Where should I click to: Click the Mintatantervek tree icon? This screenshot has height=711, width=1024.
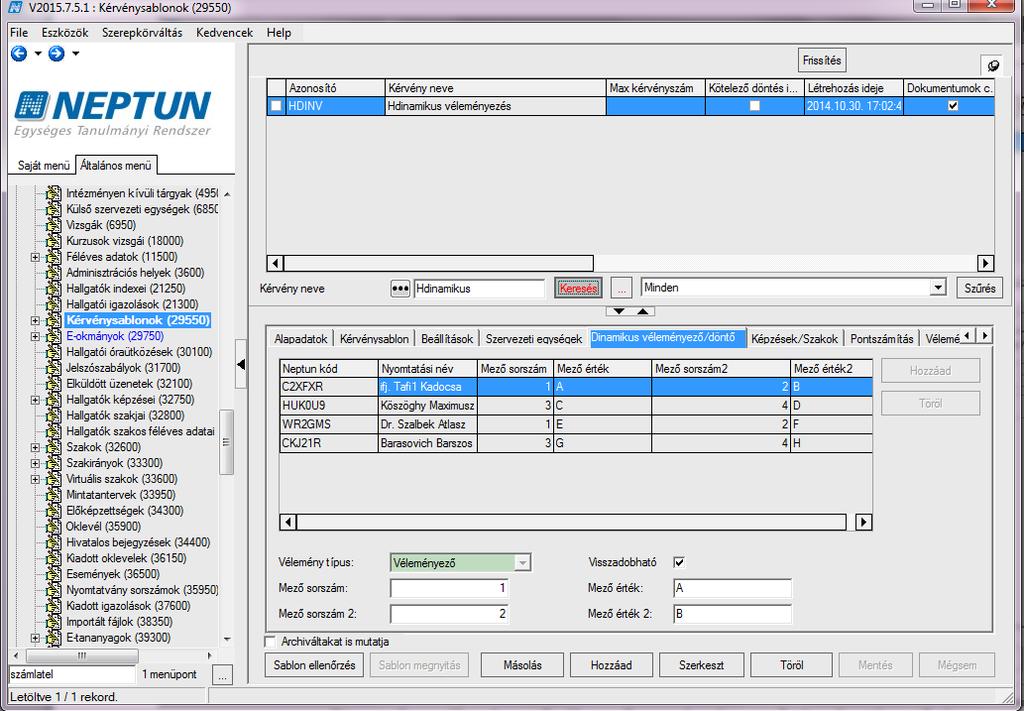54,495
